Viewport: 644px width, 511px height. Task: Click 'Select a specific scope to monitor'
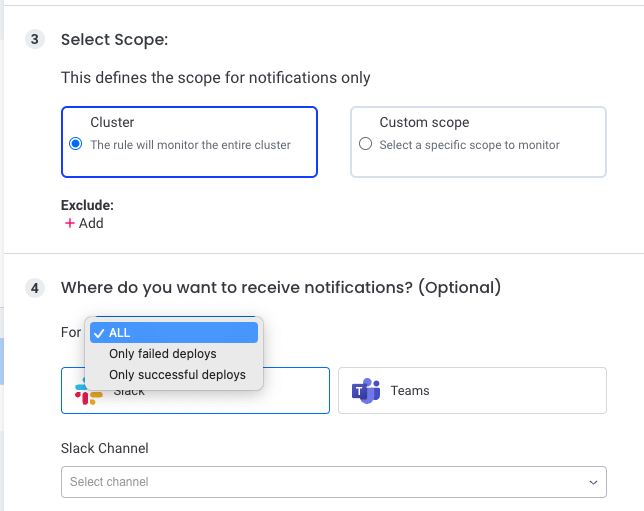(469, 145)
